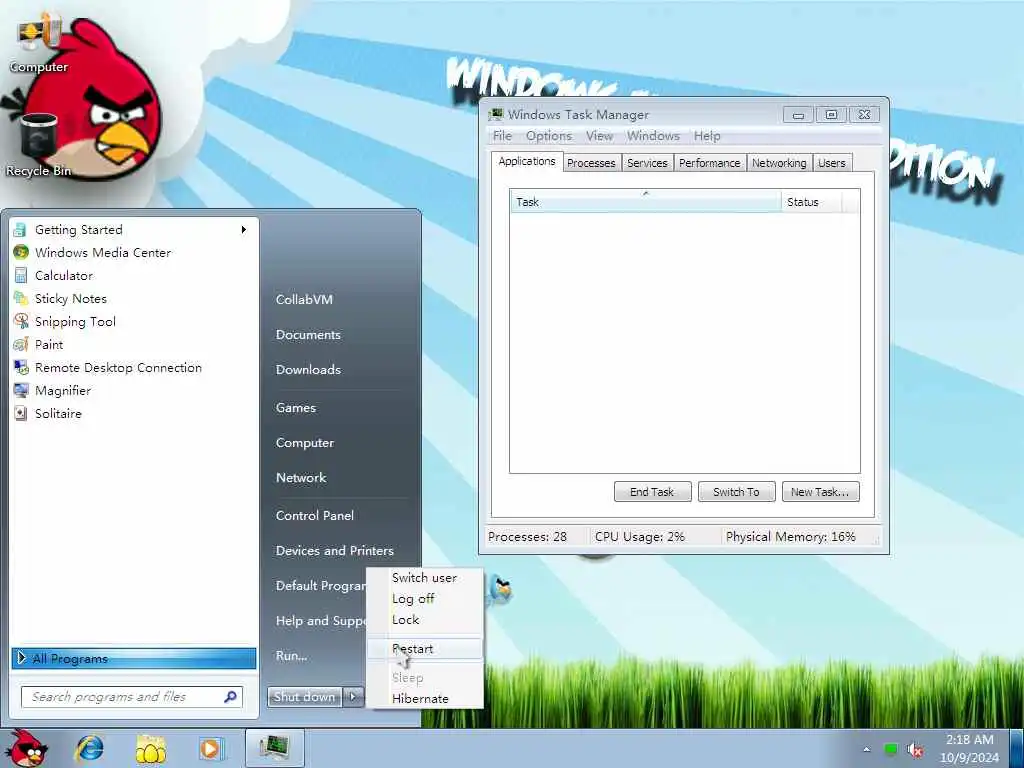Open the CollabVM user folder link
The image size is (1024, 768).
[304, 300]
